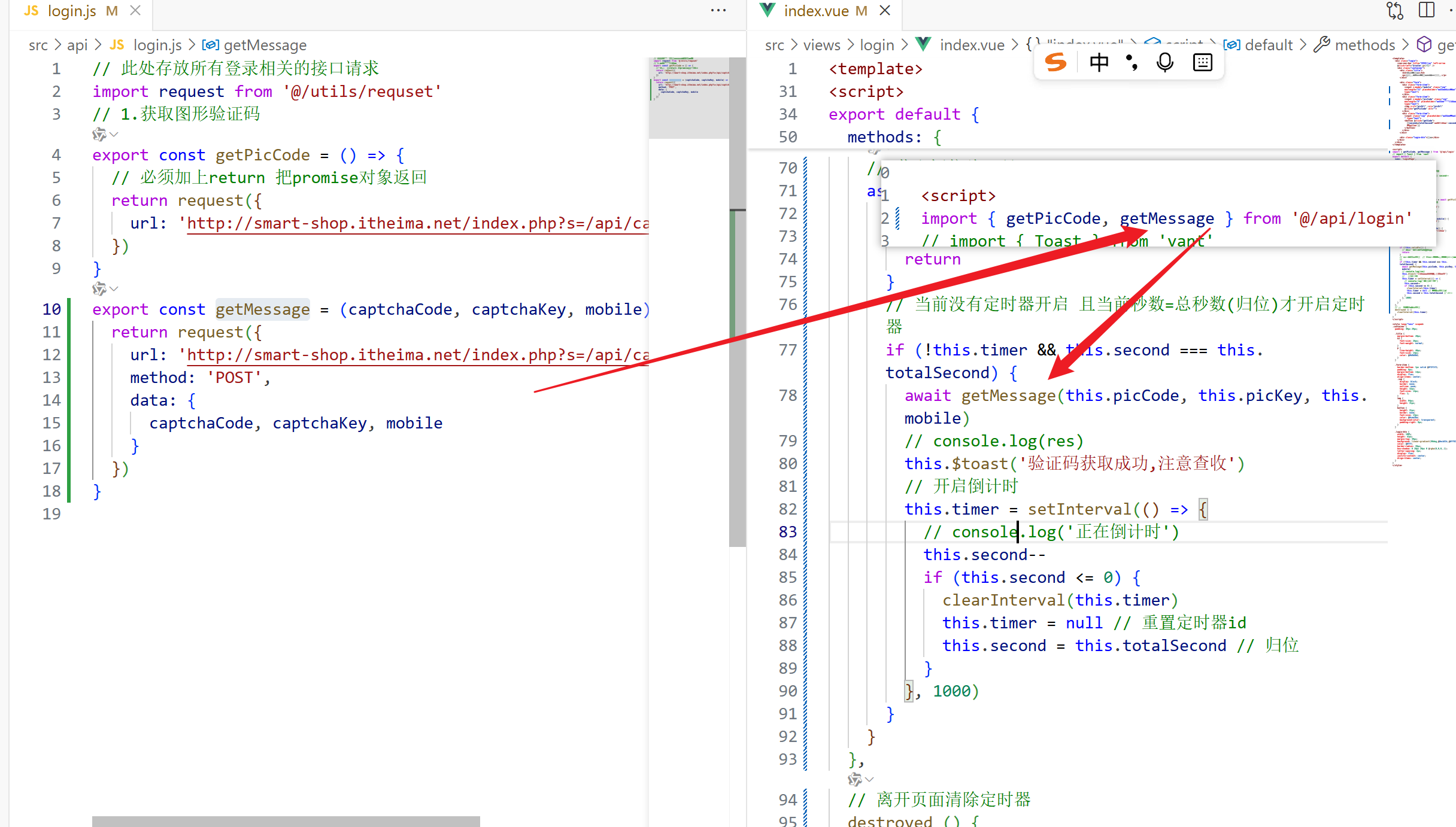Toggle the Sogou punctuation mode button

(1132, 62)
